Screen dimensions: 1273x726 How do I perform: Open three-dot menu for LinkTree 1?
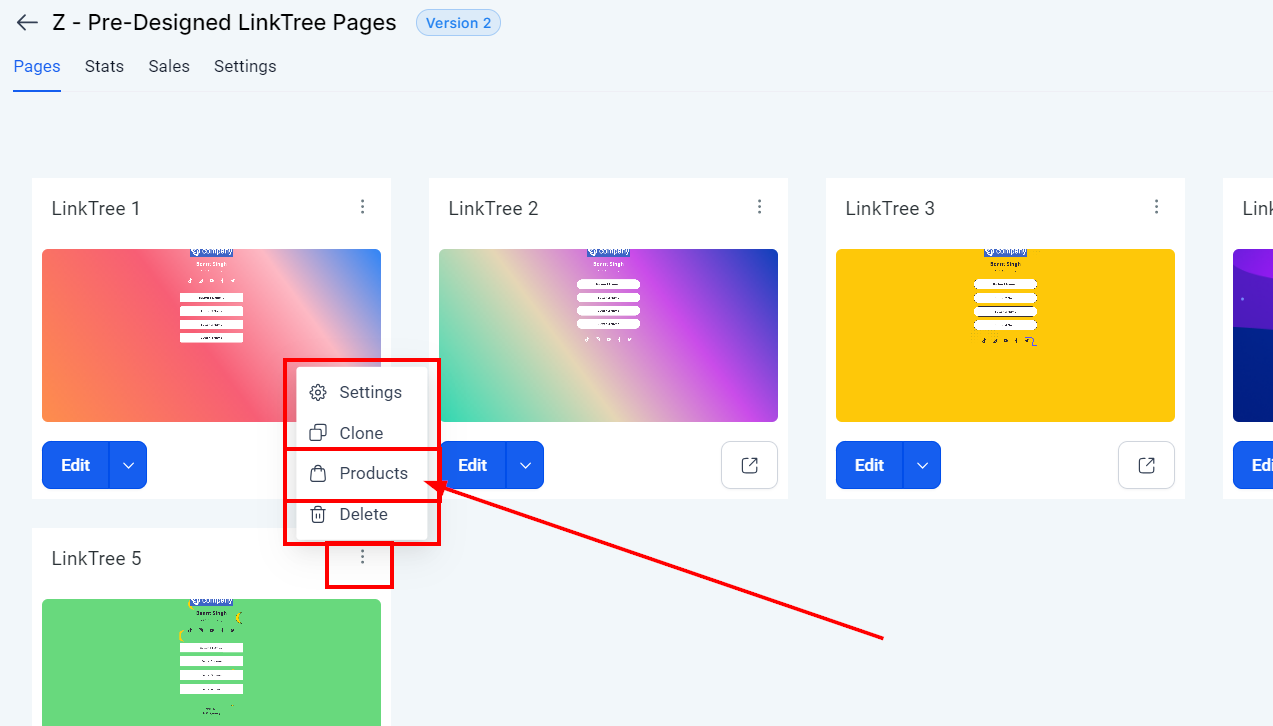coord(362,207)
